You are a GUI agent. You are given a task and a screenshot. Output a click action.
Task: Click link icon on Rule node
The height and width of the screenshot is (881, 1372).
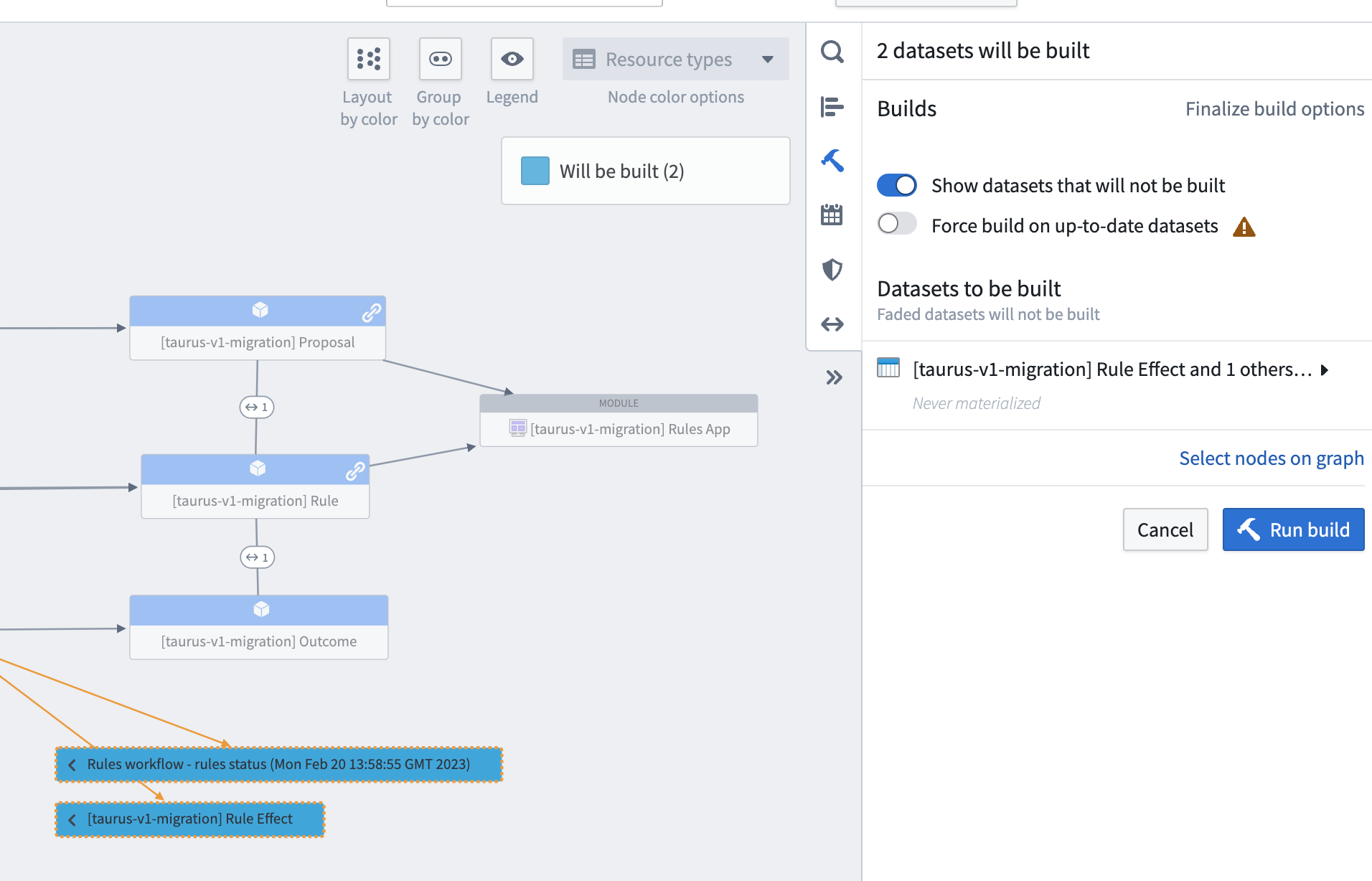355,471
